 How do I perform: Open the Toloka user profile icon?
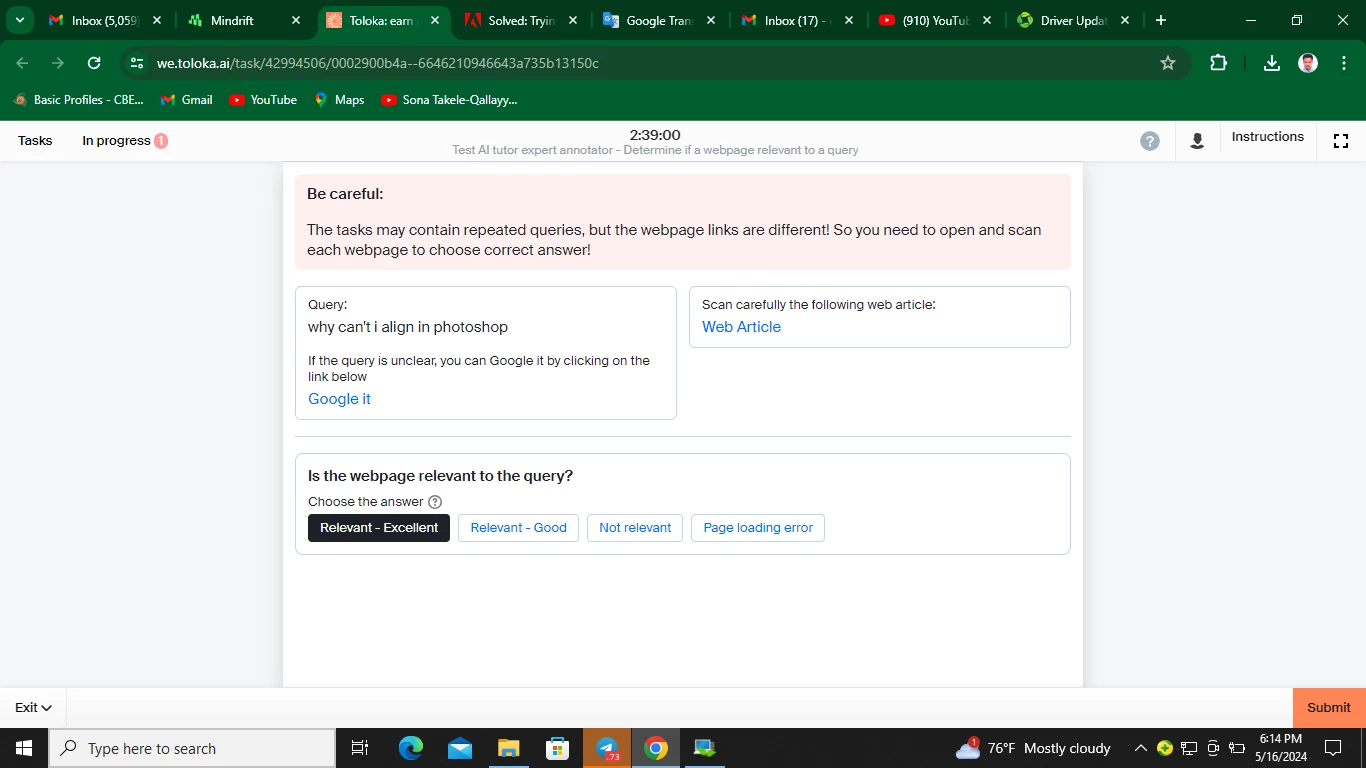pyautogui.click(x=1197, y=141)
